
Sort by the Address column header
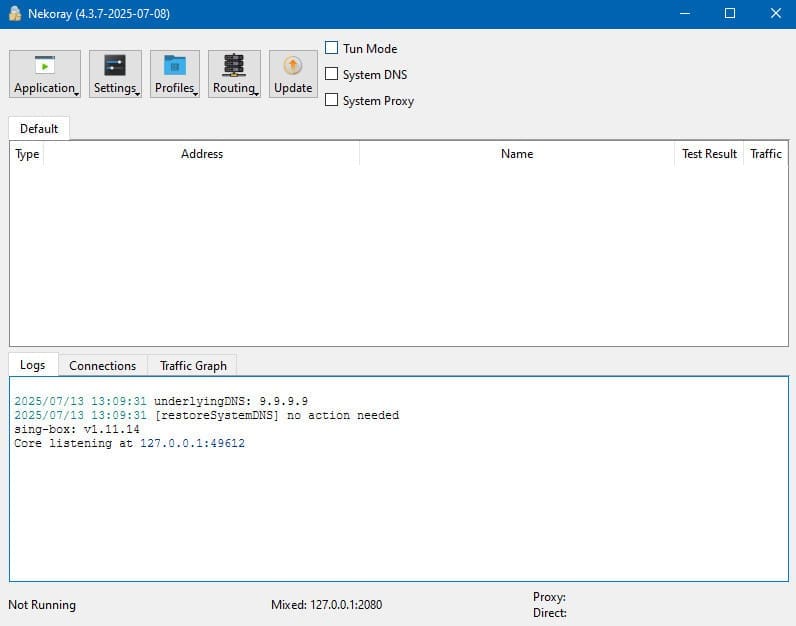[x=202, y=154]
